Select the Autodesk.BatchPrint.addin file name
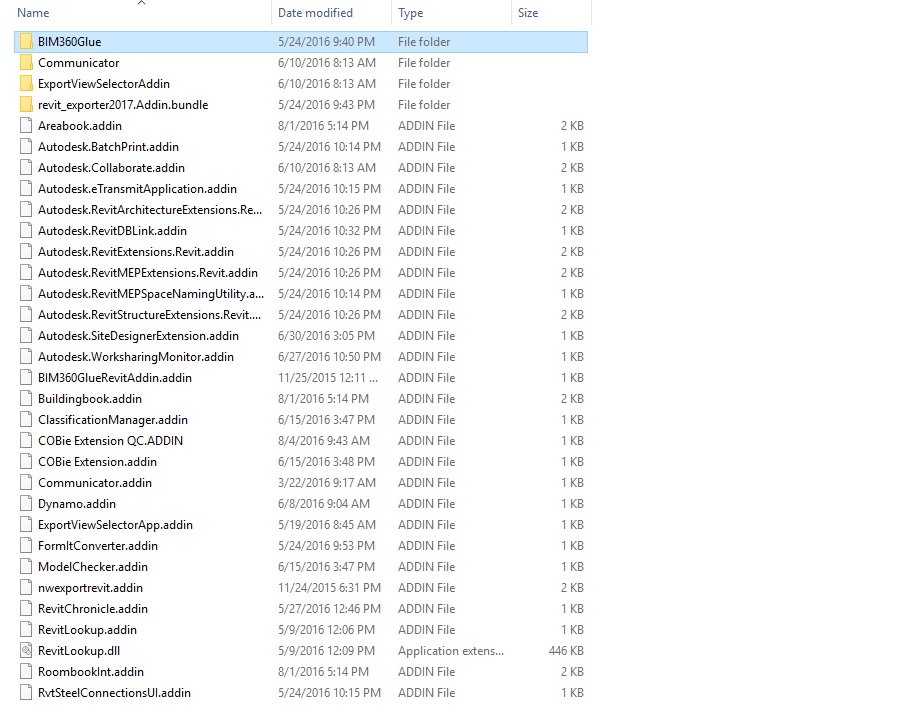Screen dimensions: 918x717 point(108,147)
